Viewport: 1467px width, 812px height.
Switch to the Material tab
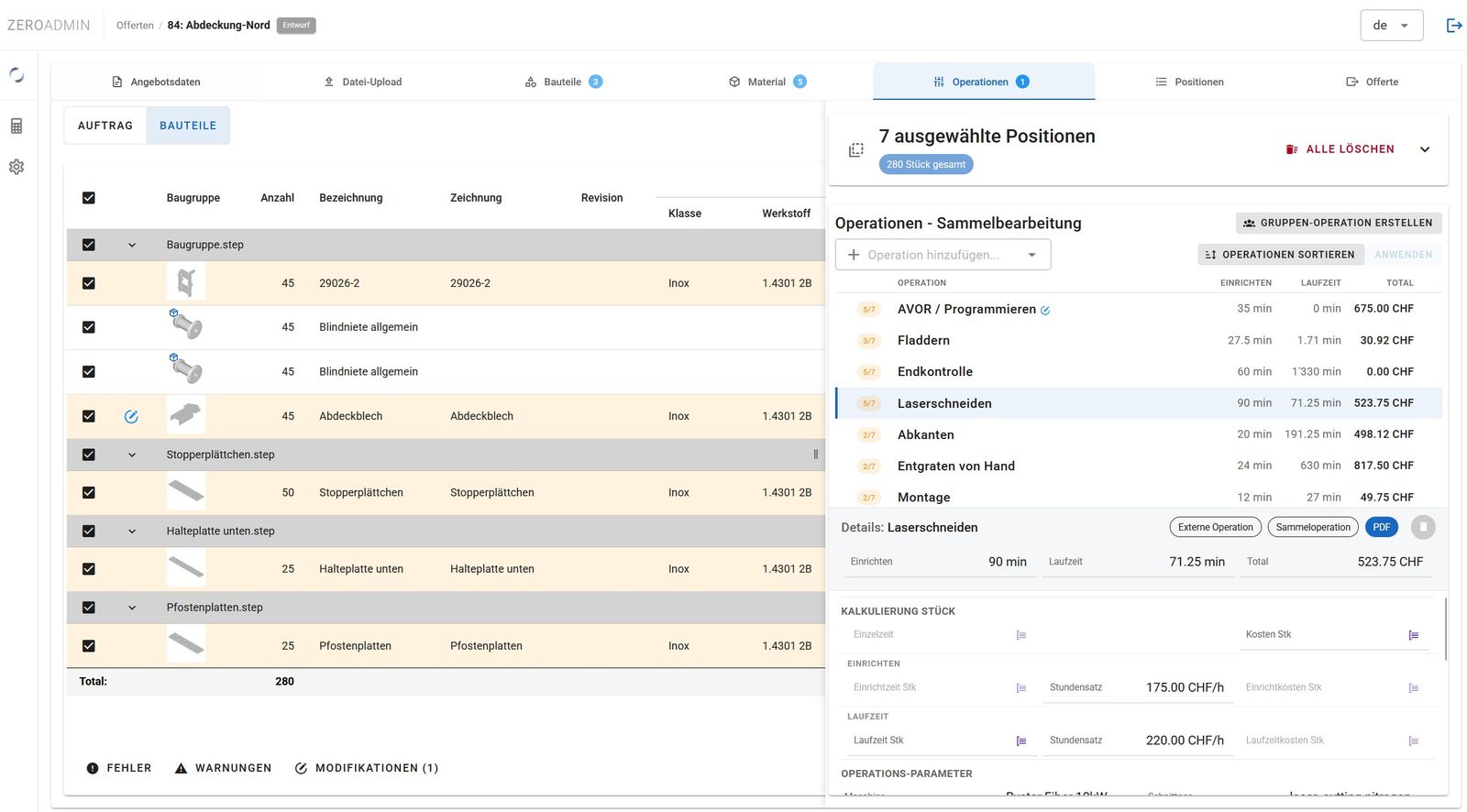767,82
